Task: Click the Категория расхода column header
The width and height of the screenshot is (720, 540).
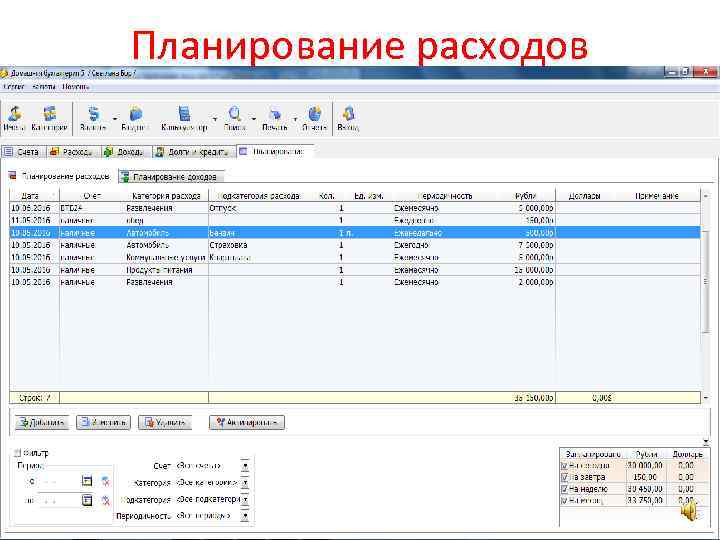Action: [x=166, y=196]
